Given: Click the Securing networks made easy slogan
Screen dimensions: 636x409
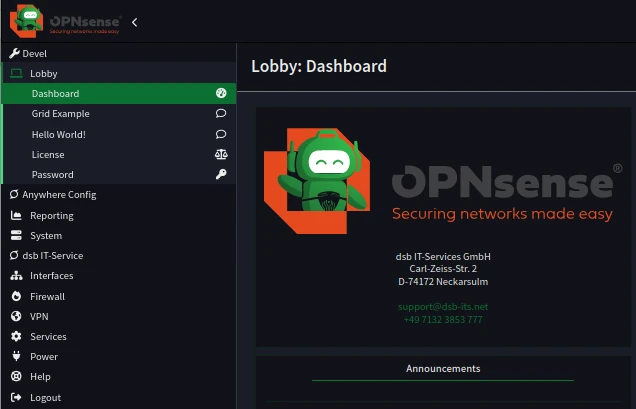Looking at the screenshot, I should [502, 214].
